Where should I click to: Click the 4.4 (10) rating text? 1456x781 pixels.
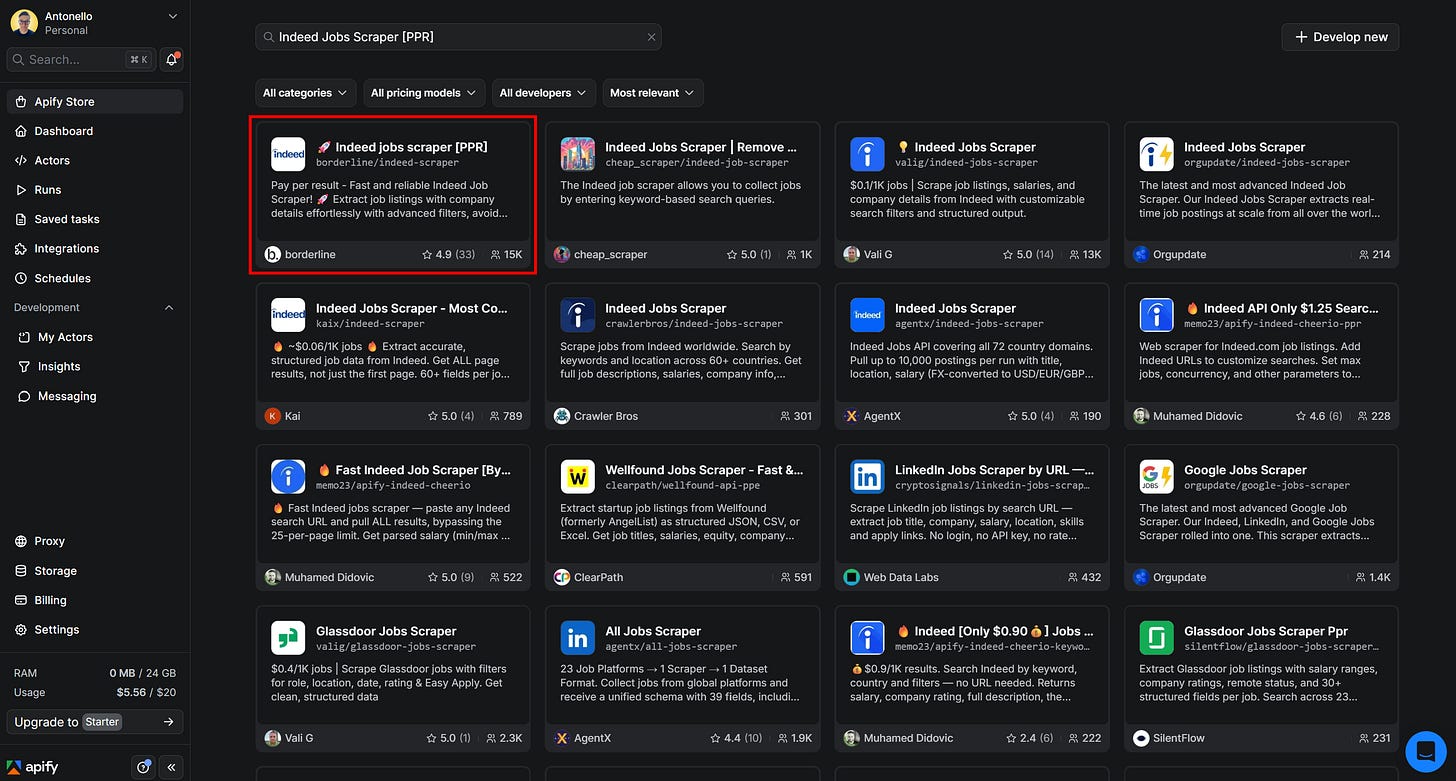click(736, 738)
